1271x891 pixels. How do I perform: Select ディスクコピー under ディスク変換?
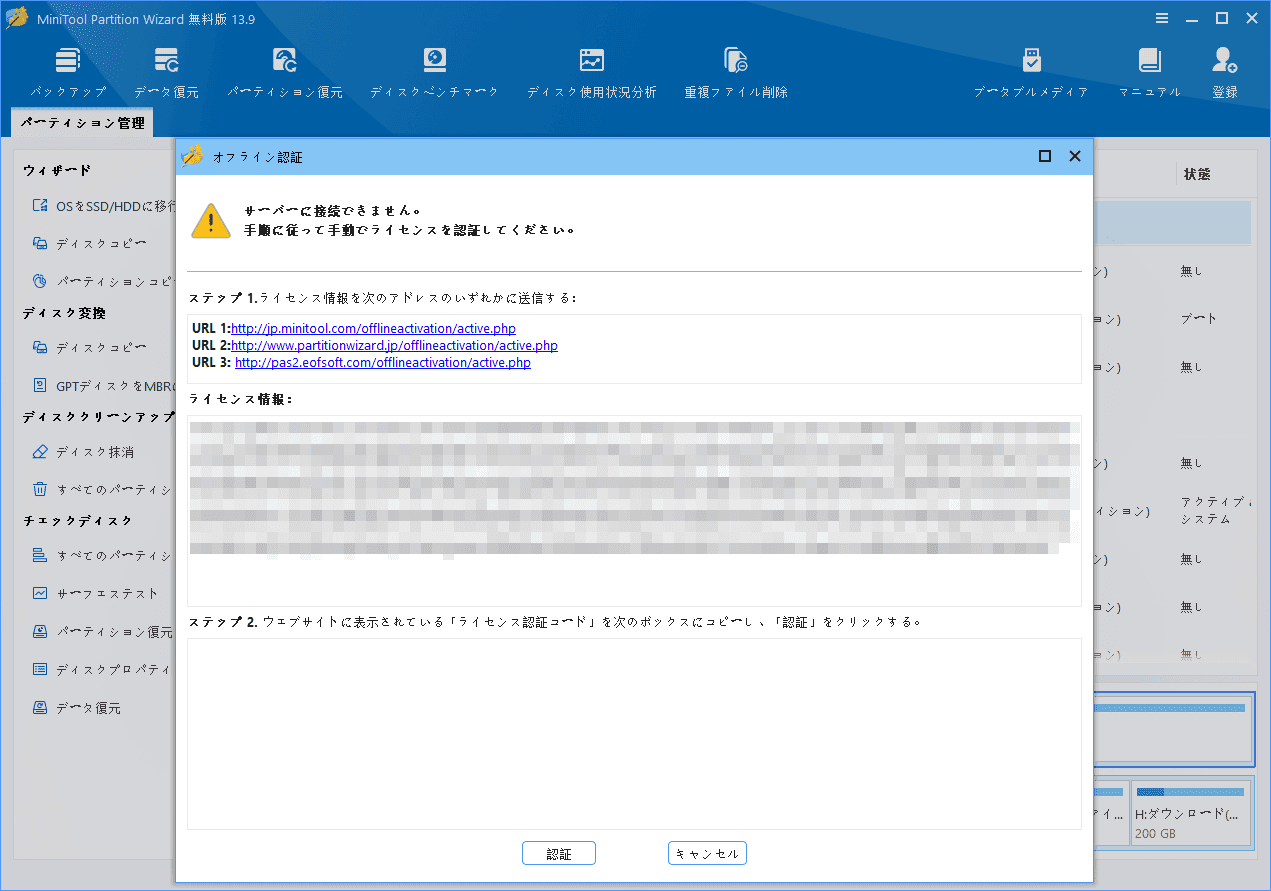[x=90, y=347]
